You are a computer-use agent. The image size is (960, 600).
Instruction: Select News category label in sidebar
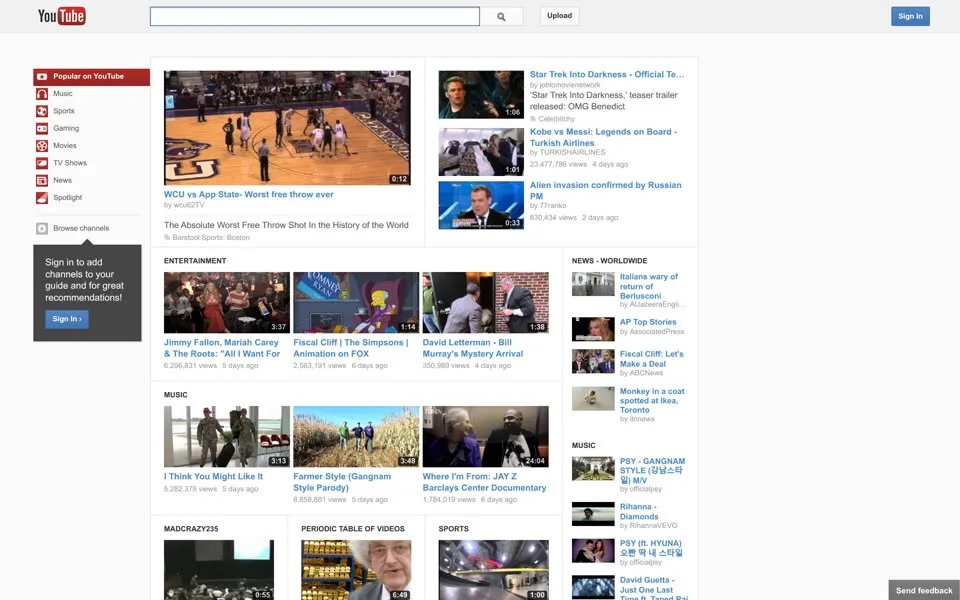[x=62, y=181]
